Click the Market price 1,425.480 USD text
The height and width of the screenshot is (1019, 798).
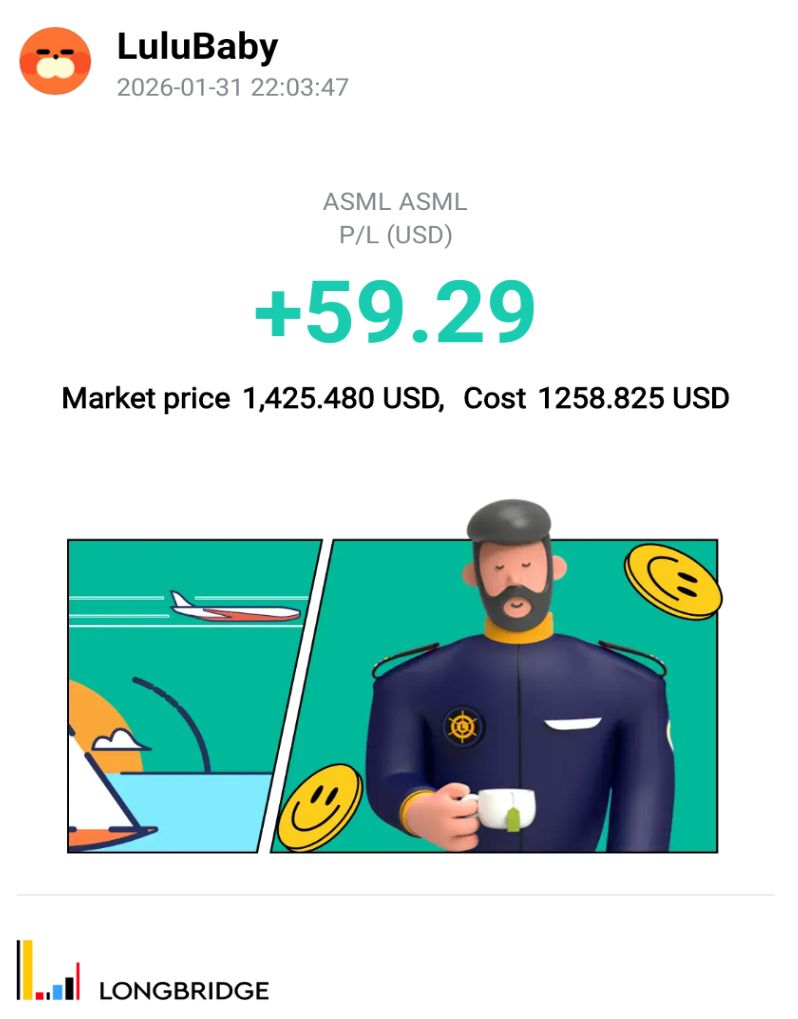[252, 399]
